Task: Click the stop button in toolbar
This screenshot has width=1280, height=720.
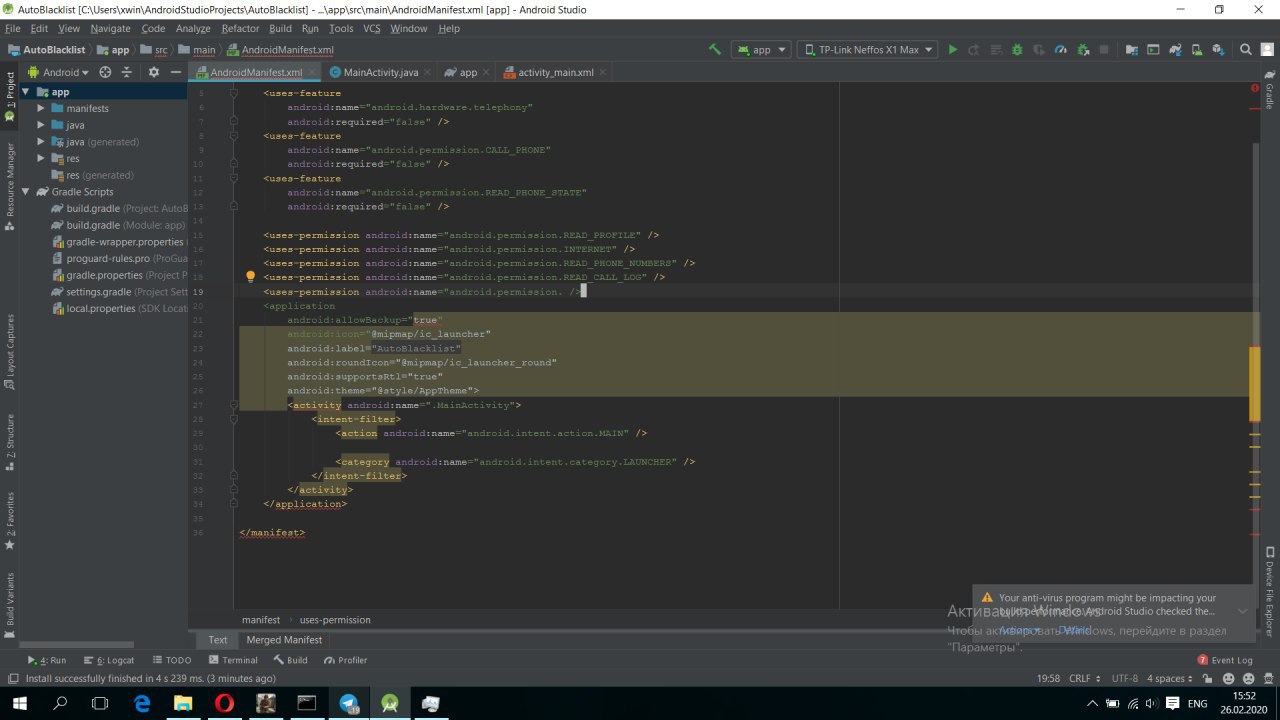Action: click(x=1104, y=49)
